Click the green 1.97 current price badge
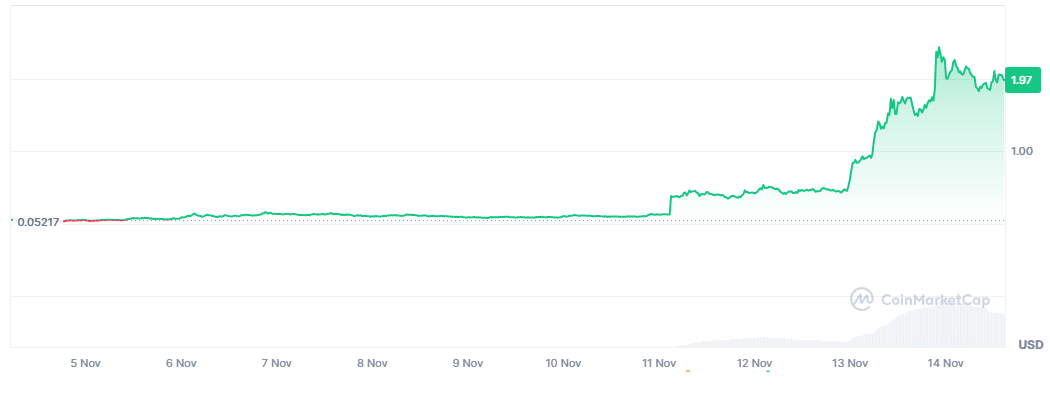 pyautogui.click(x=1022, y=80)
